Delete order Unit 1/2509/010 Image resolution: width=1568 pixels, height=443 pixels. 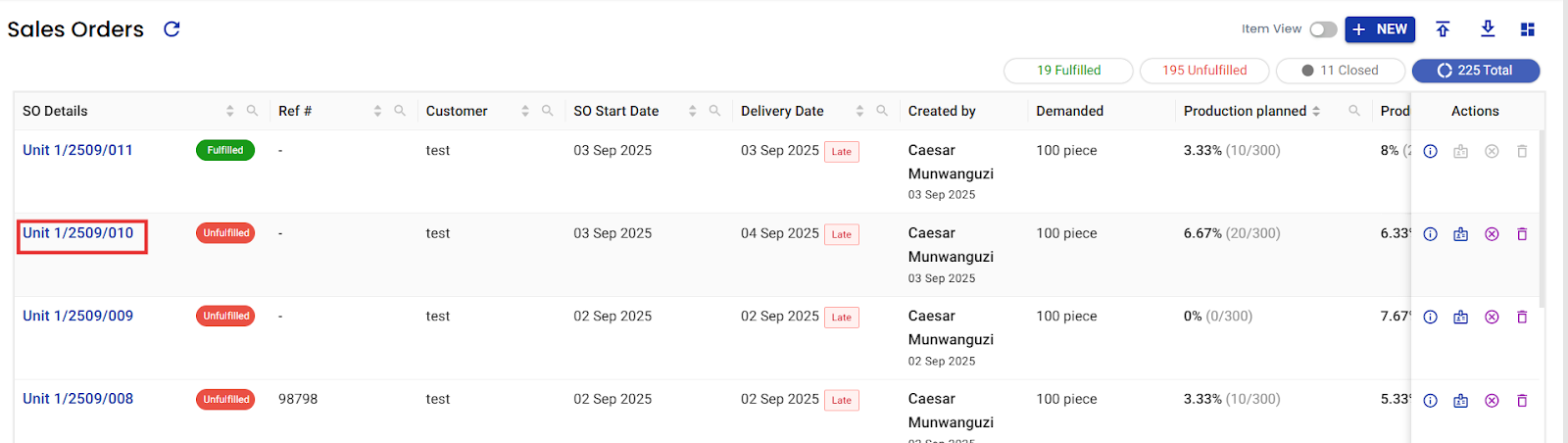pyautogui.click(x=1522, y=234)
